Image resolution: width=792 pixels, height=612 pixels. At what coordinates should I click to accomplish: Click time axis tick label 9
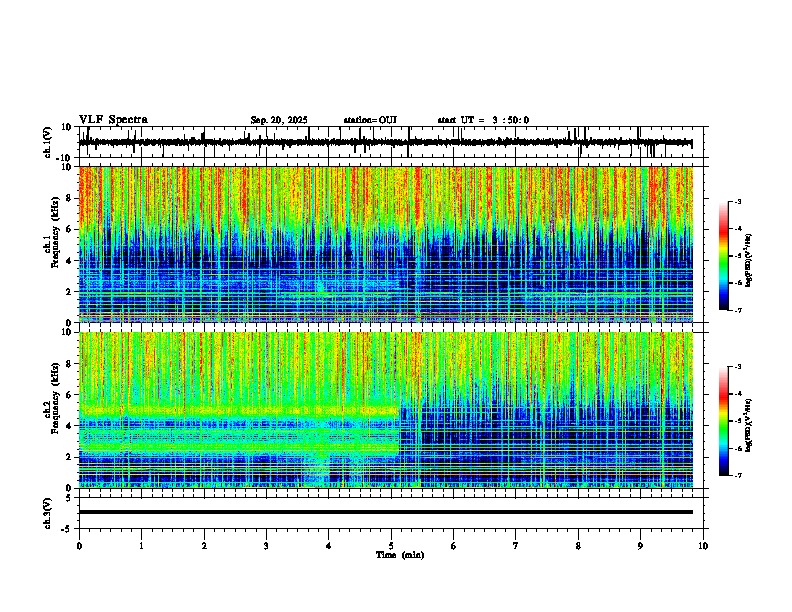click(x=640, y=546)
